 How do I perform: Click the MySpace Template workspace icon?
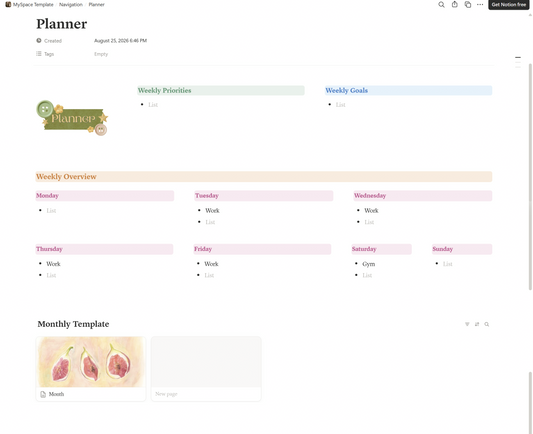(8, 4)
